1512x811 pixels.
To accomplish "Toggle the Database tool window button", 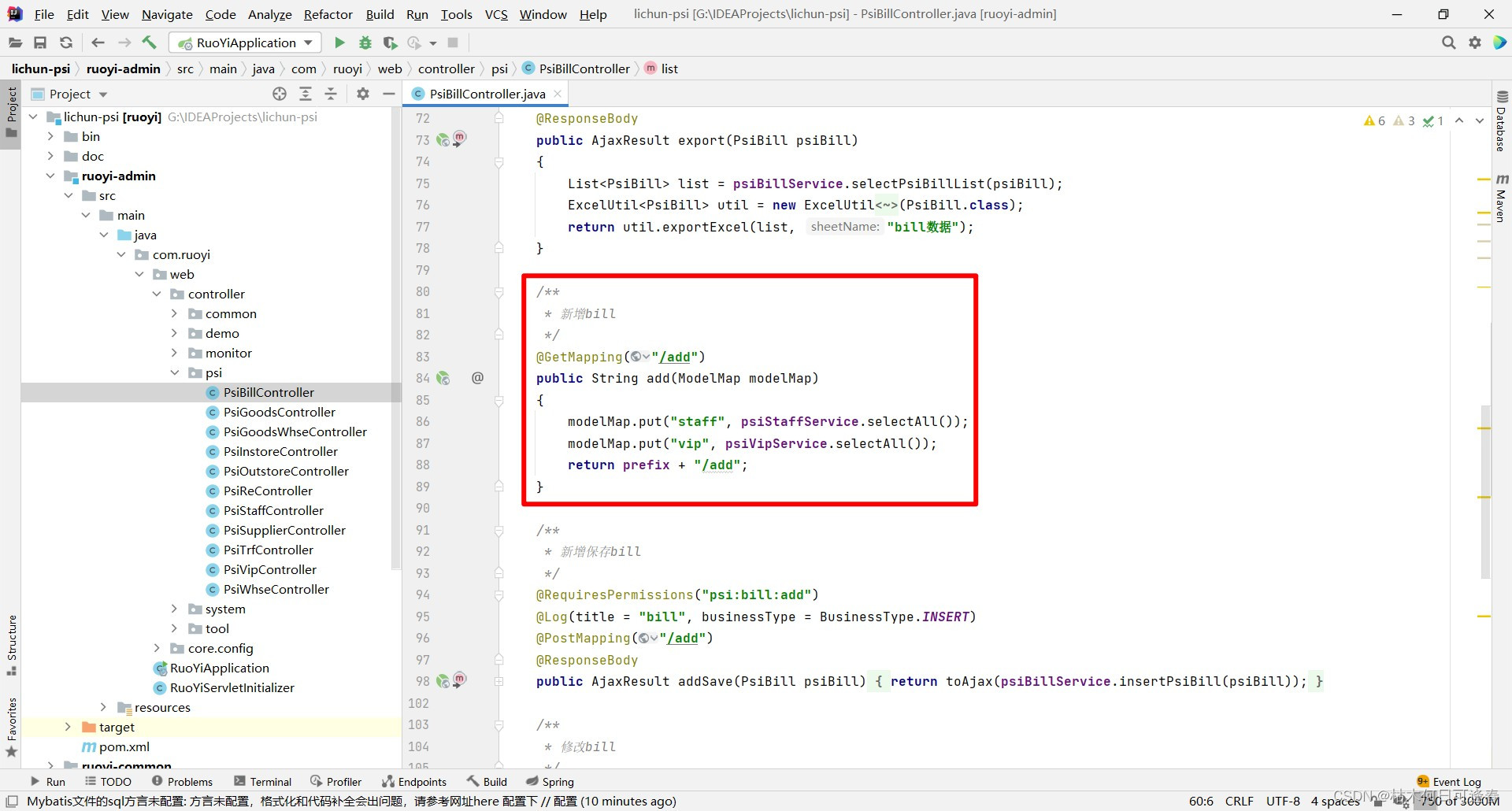I will [1501, 120].
